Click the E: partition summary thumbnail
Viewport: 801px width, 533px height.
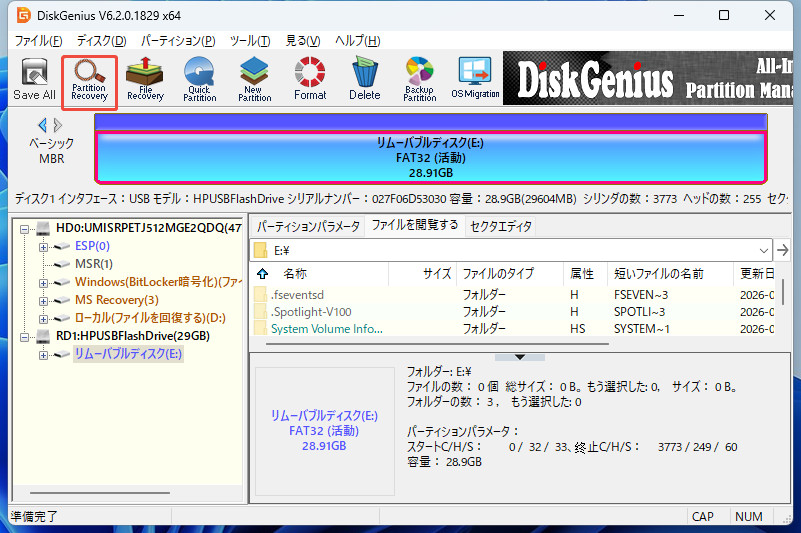coord(324,431)
